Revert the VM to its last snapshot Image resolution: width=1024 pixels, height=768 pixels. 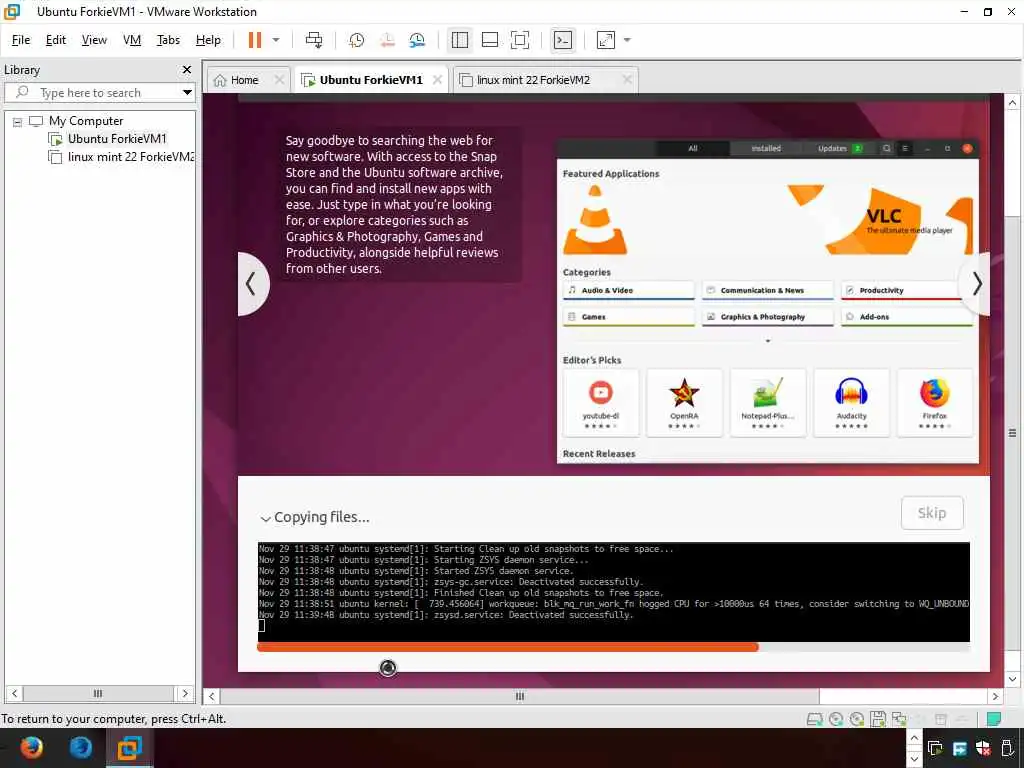387,40
